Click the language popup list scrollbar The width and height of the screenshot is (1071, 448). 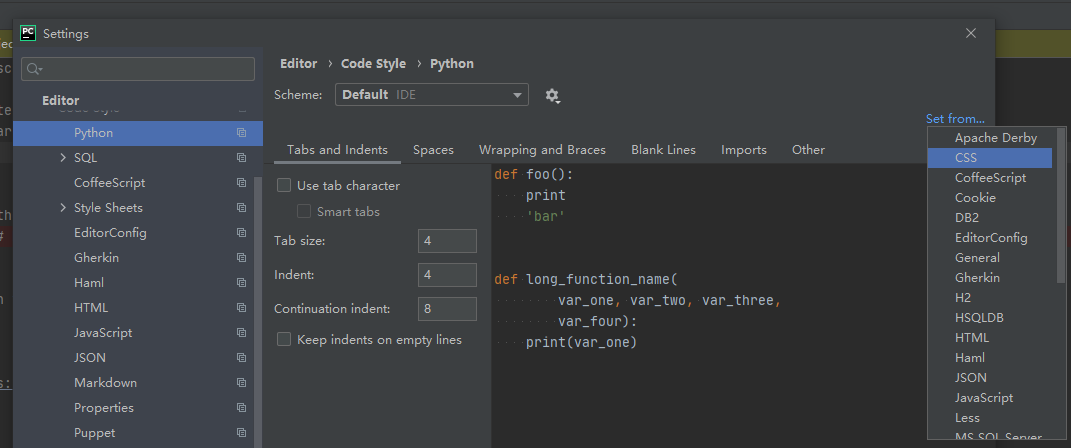pyautogui.click(x=1061, y=205)
